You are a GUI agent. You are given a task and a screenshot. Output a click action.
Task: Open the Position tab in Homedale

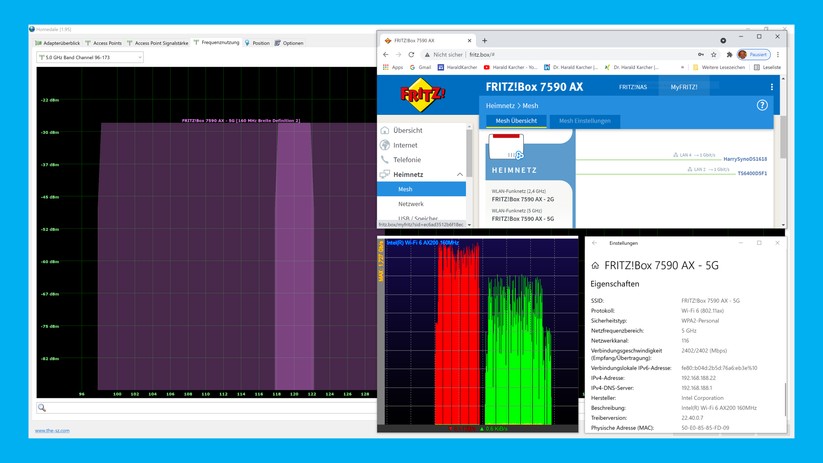coord(257,43)
